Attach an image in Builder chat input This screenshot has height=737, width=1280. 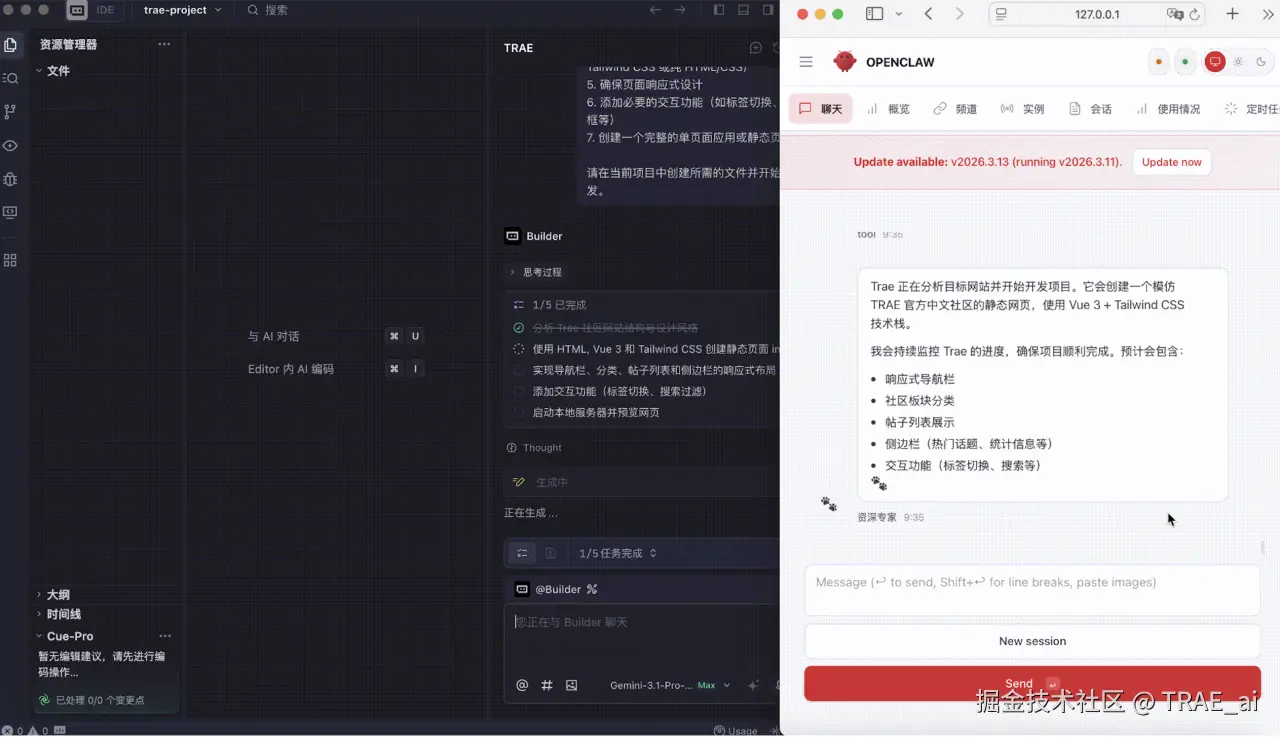[x=572, y=685]
